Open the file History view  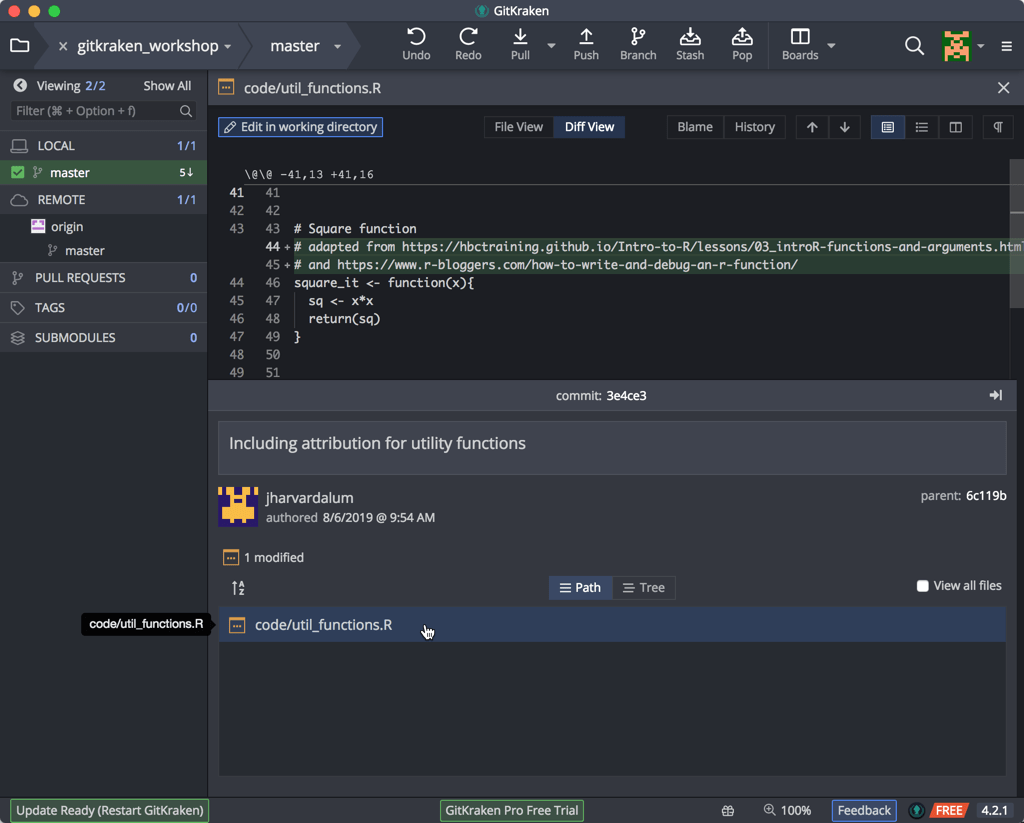click(x=754, y=127)
